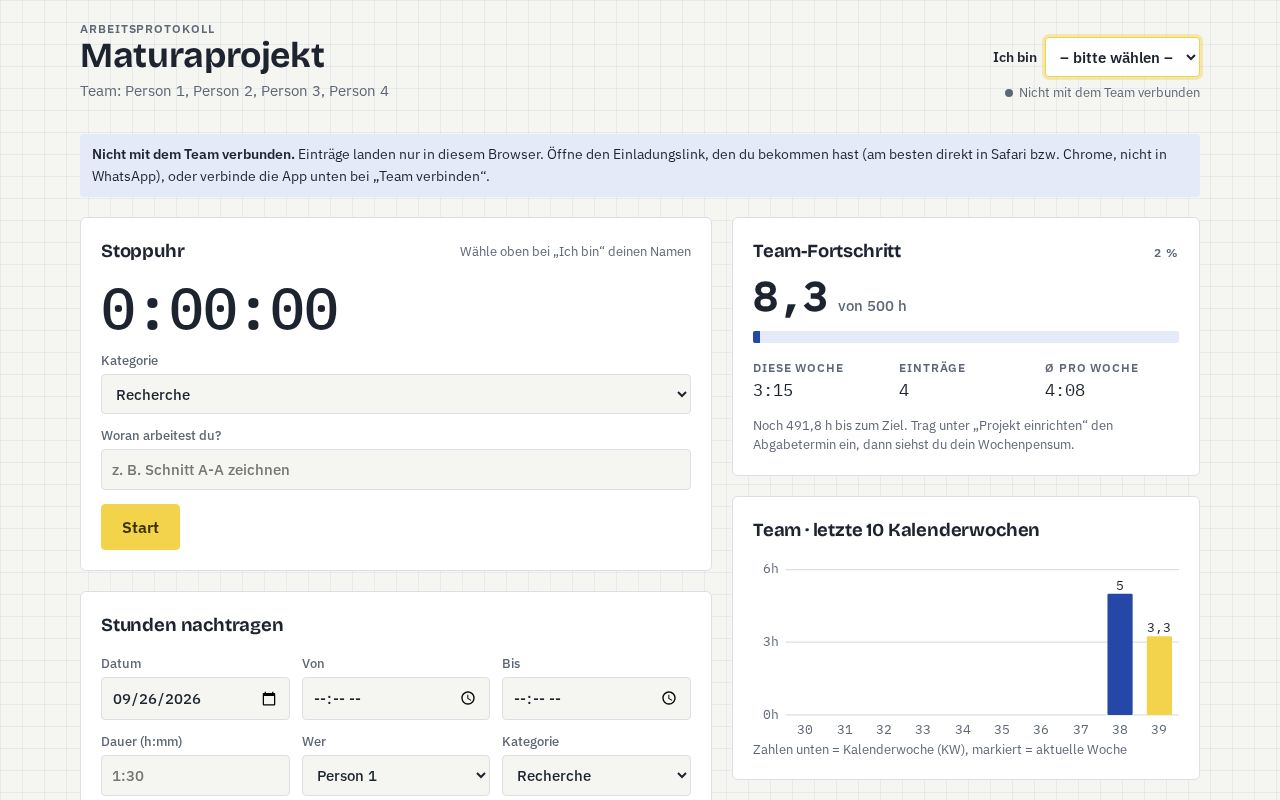The height and width of the screenshot is (800, 1280).
Task: Click the Dauer (h:mm) input field
Action: coord(195,775)
